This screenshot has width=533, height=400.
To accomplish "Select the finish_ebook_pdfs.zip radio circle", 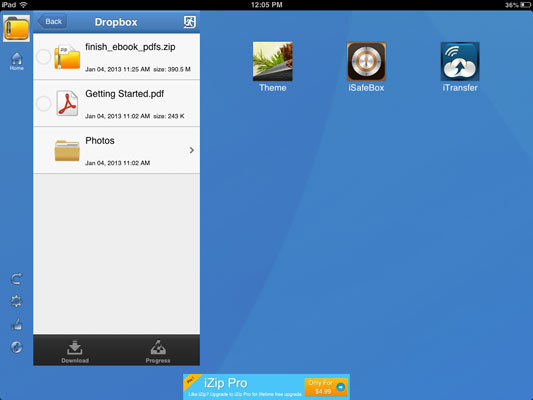I will tap(44, 57).
